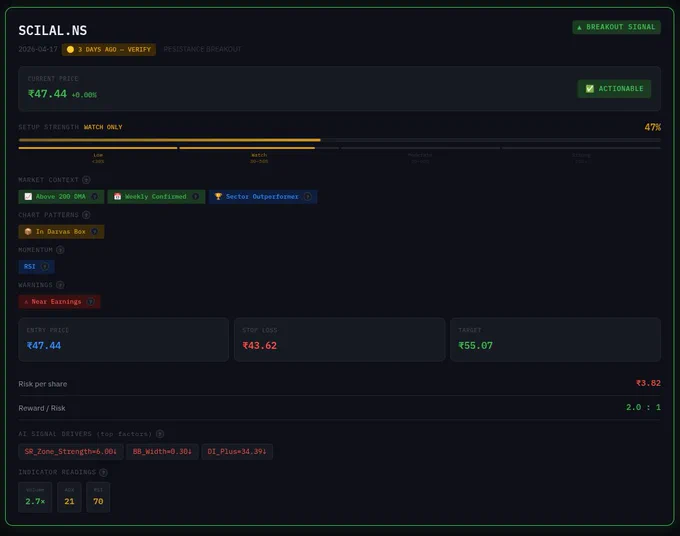The width and height of the screenshot is (680, 536).
Task: Click the ADX 21 indicator tile
Action: 69,497
